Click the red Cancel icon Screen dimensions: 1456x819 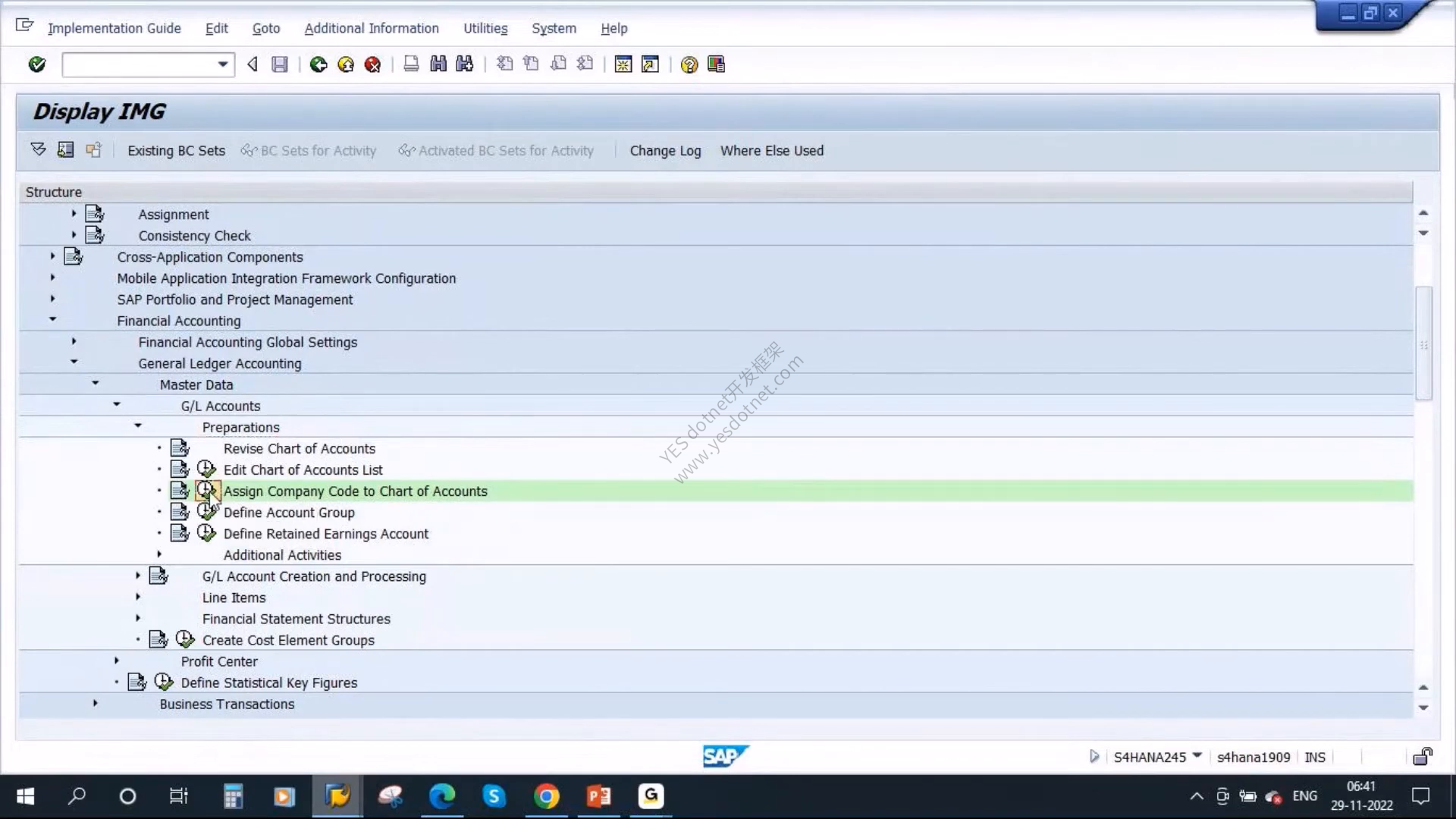[372, 64]
